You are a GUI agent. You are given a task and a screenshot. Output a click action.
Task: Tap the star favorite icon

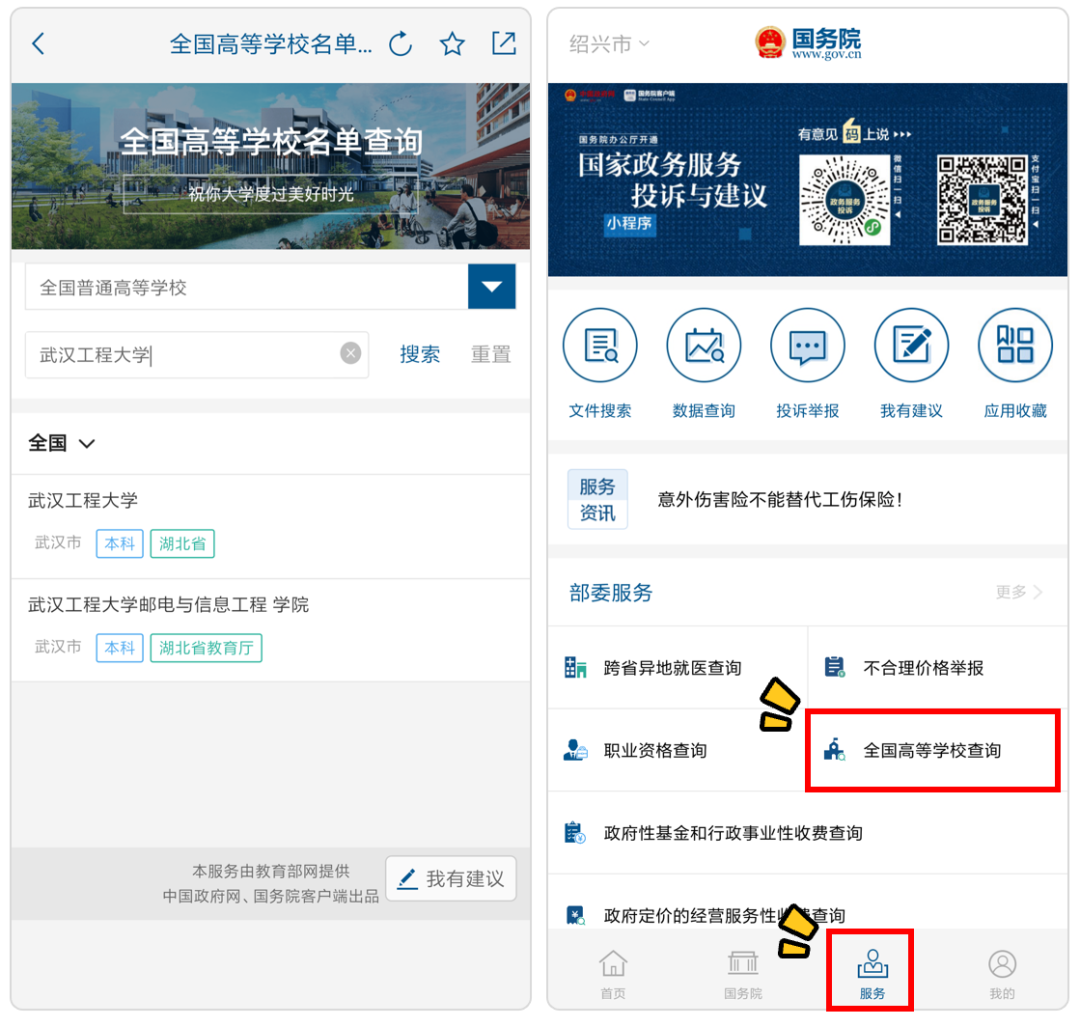click(452, 44)
